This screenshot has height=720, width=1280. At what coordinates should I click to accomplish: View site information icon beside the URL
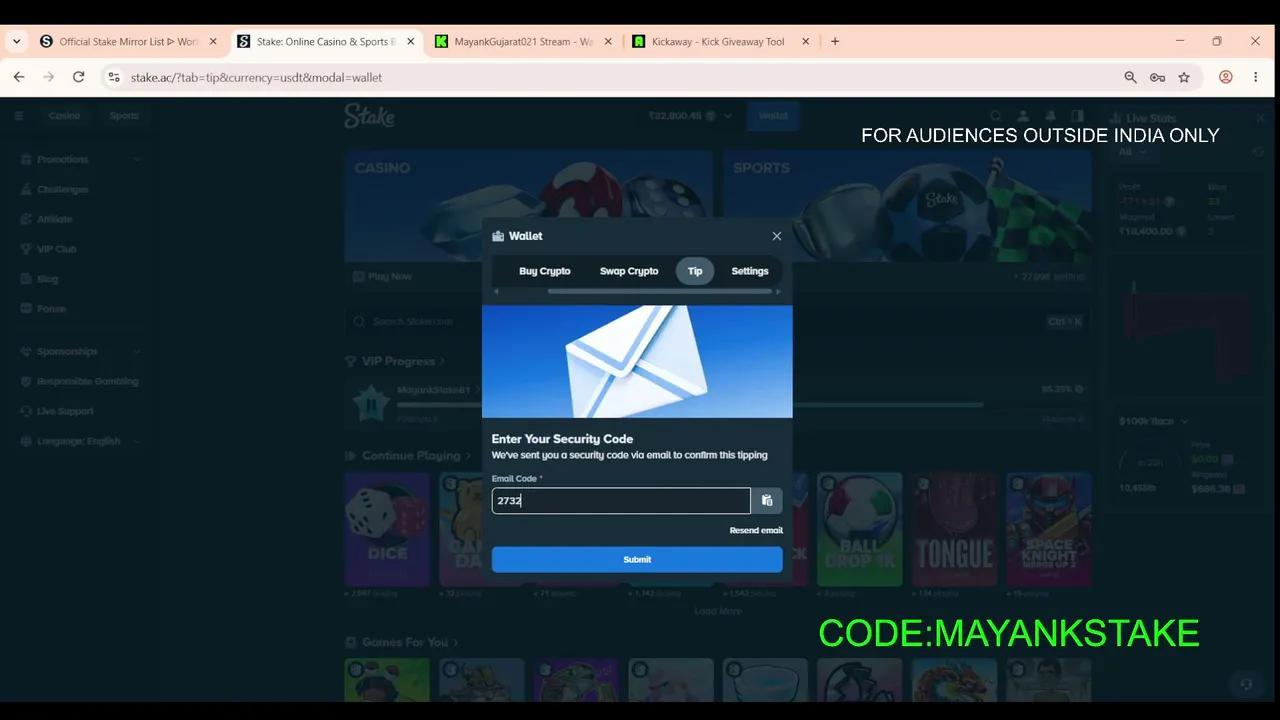pos(114,77)
